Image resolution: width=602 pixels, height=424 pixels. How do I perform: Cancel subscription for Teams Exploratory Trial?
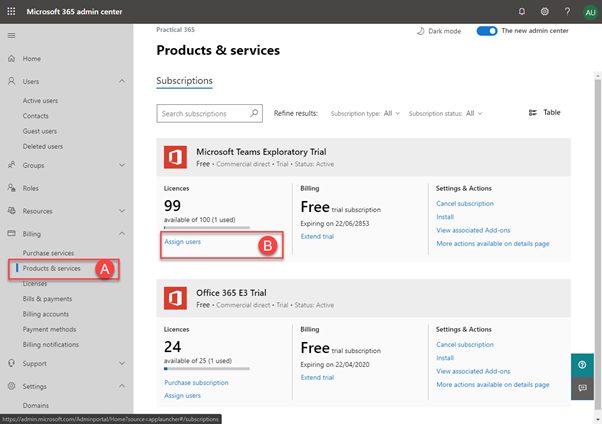[465, 204]
